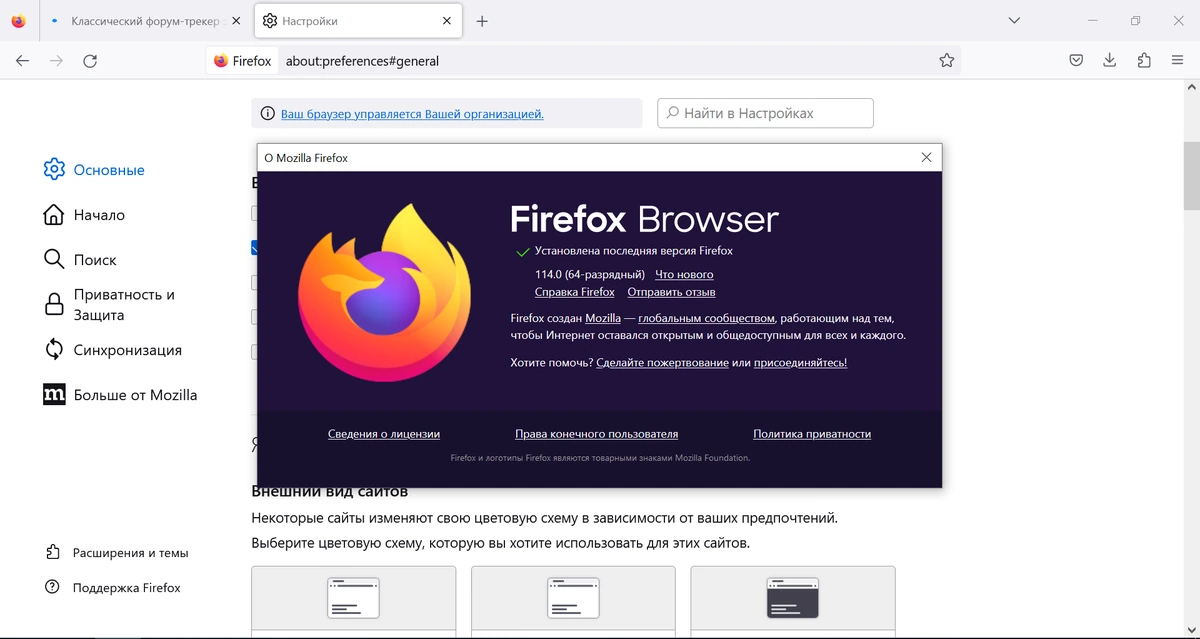Open Больше от Mozilla category

coord(121,395)
